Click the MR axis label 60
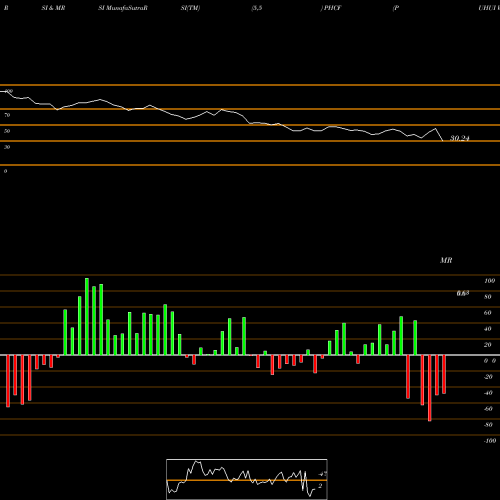The image size is (500, 500). point(488,313)
